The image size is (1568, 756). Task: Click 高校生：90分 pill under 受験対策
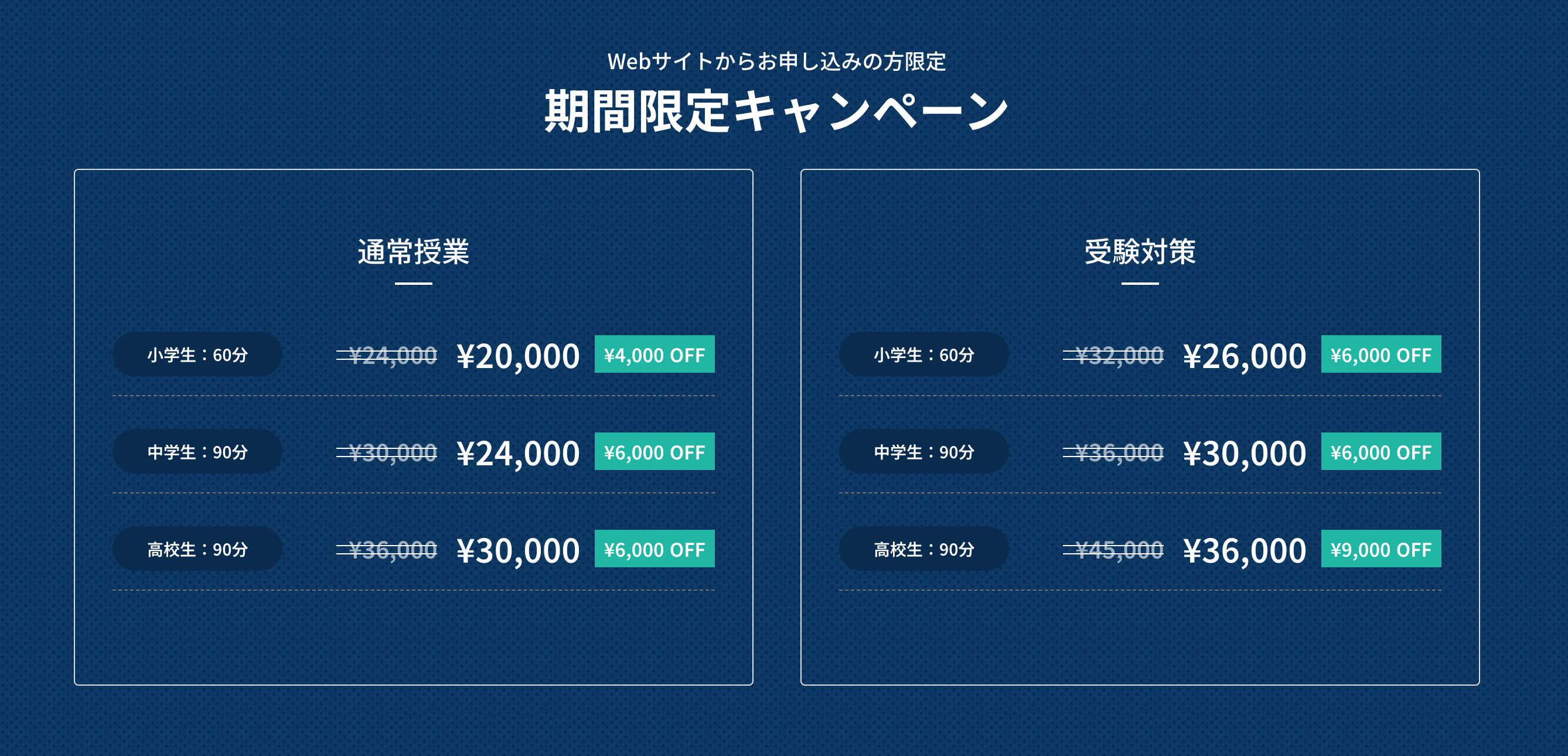[923, 549]
